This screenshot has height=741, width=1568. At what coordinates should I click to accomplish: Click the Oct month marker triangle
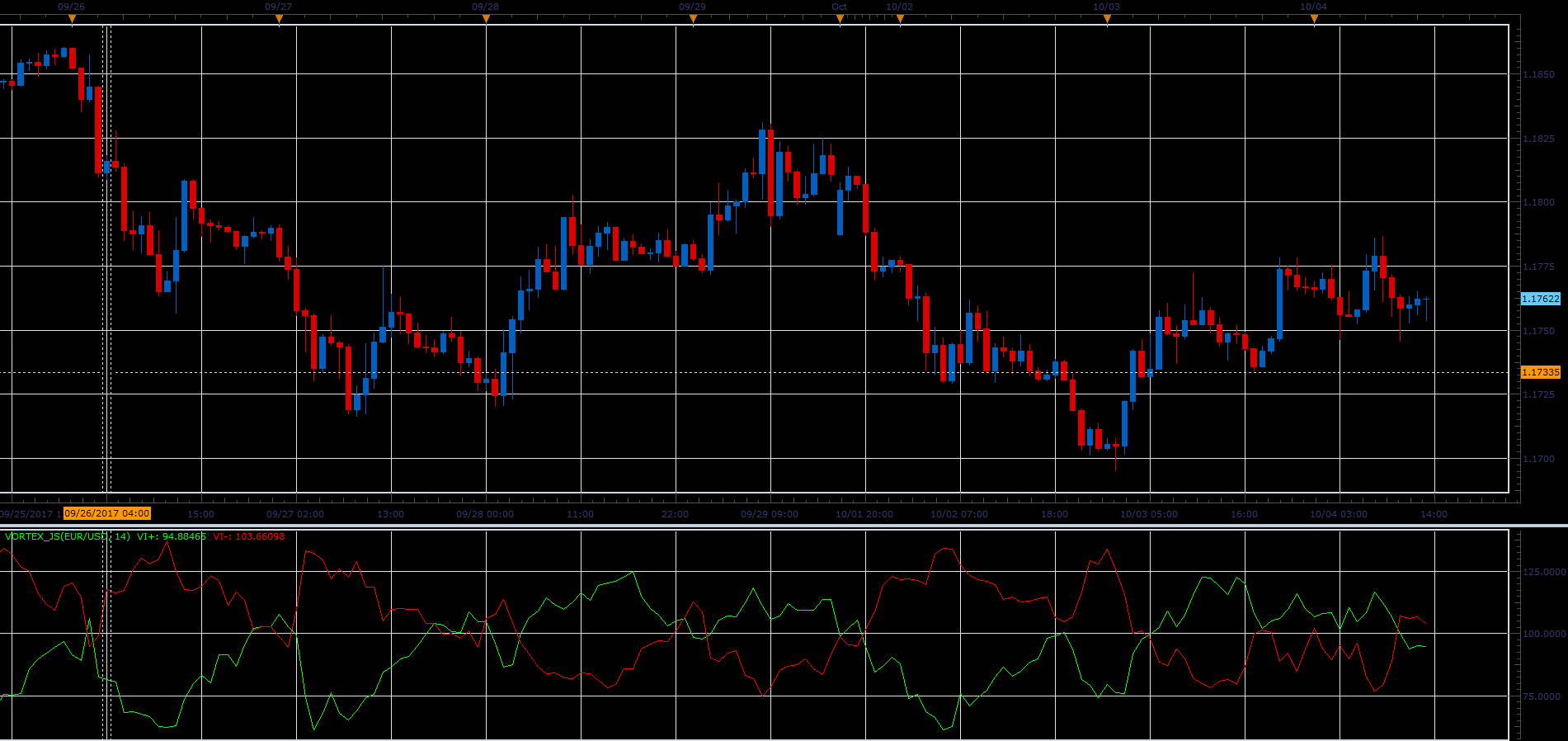click(840, 18)
